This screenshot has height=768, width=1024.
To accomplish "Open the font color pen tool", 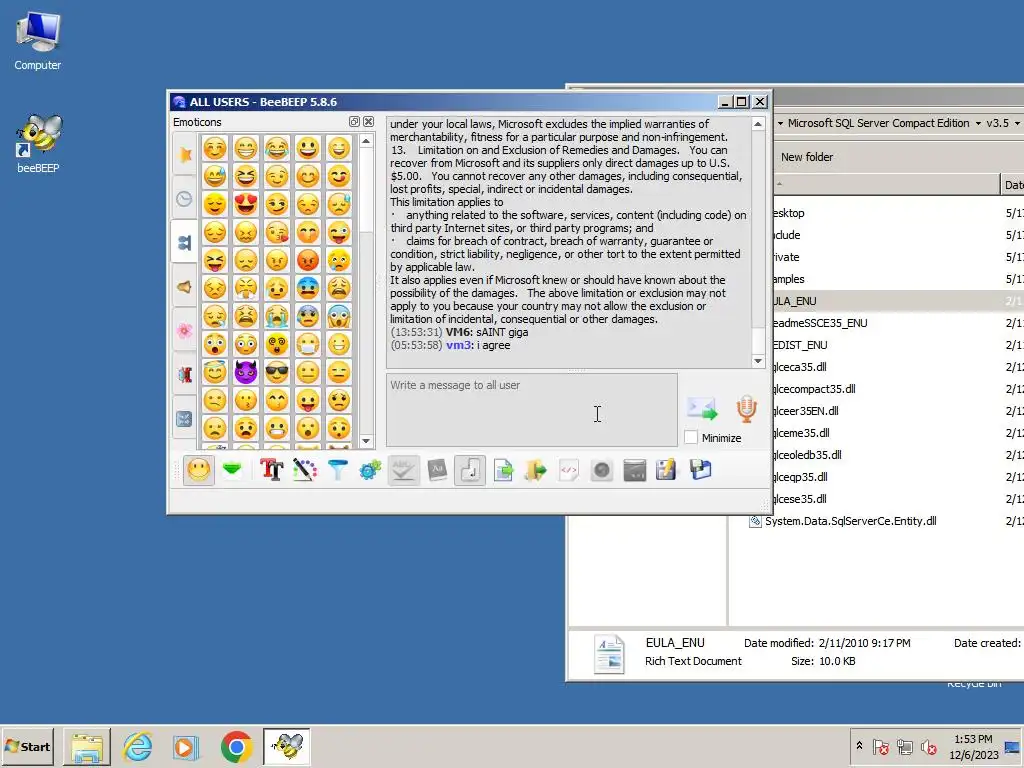I will 304,470.
